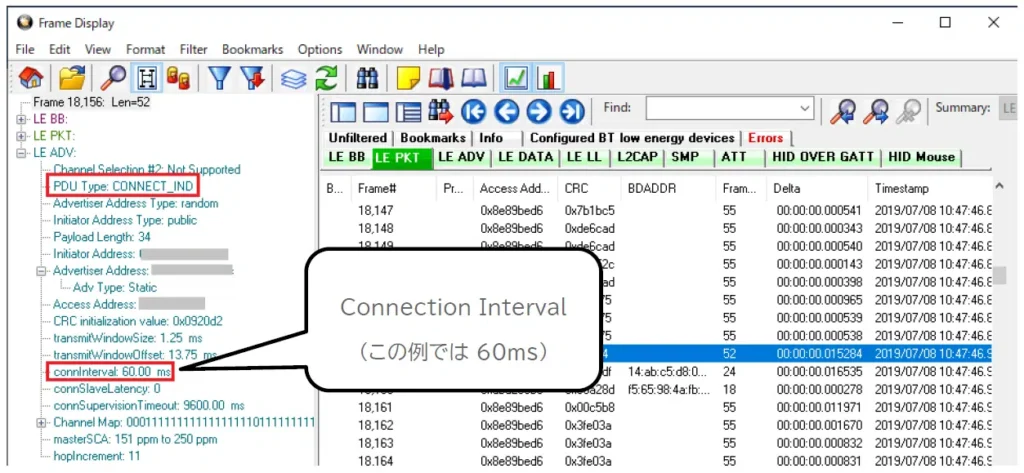Expand the LE BB tree node
This screenshot has height=473, width=1024.
pos(21,119)
